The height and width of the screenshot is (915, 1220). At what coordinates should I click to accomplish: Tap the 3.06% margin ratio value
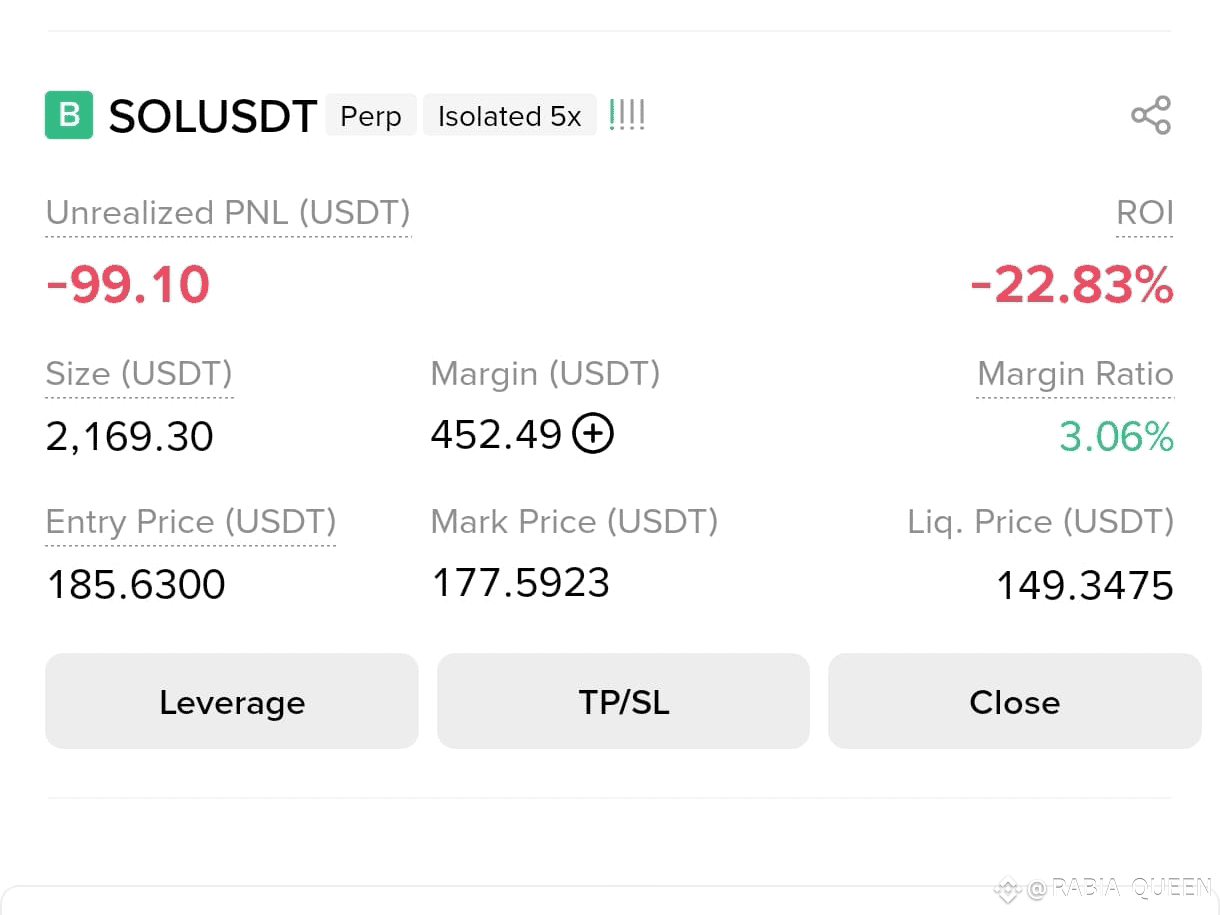point(1117,437)
